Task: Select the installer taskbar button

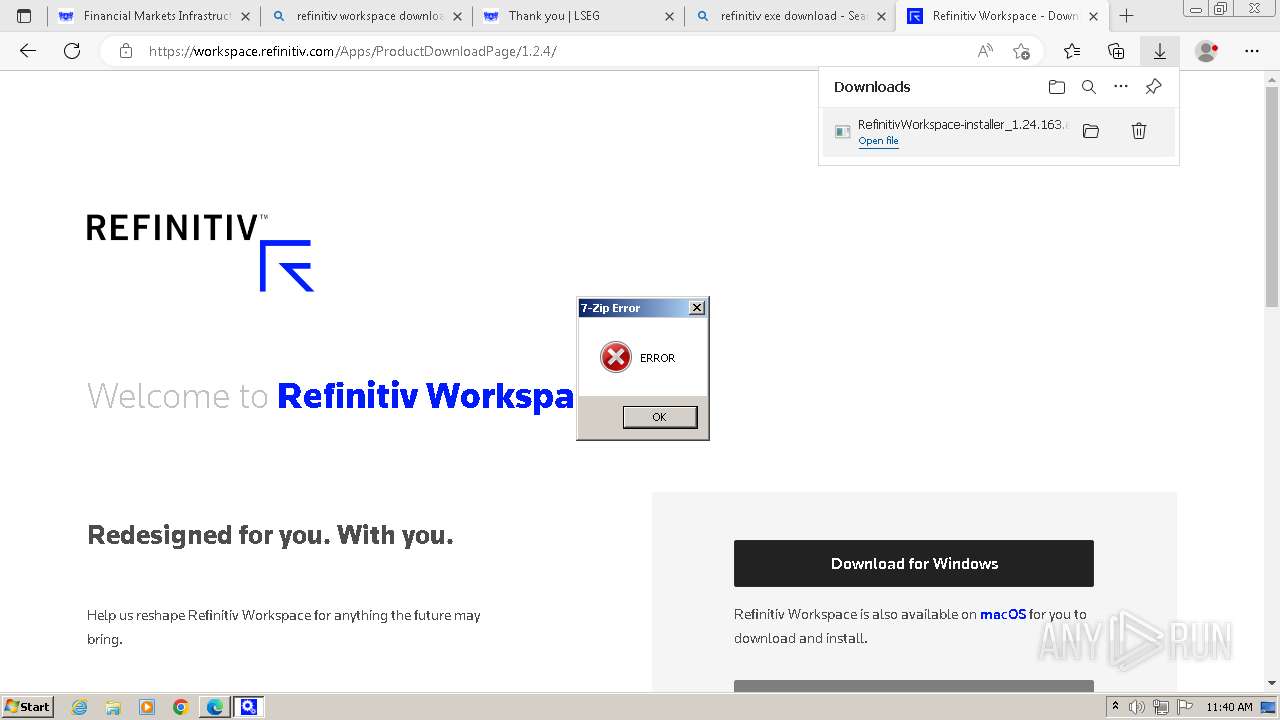Action: (248, 707)
